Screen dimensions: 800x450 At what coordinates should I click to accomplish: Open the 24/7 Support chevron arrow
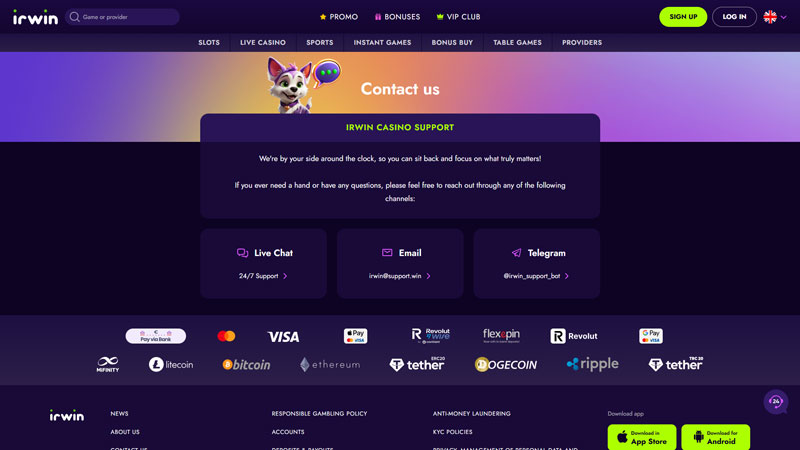[x=285, y=276]
